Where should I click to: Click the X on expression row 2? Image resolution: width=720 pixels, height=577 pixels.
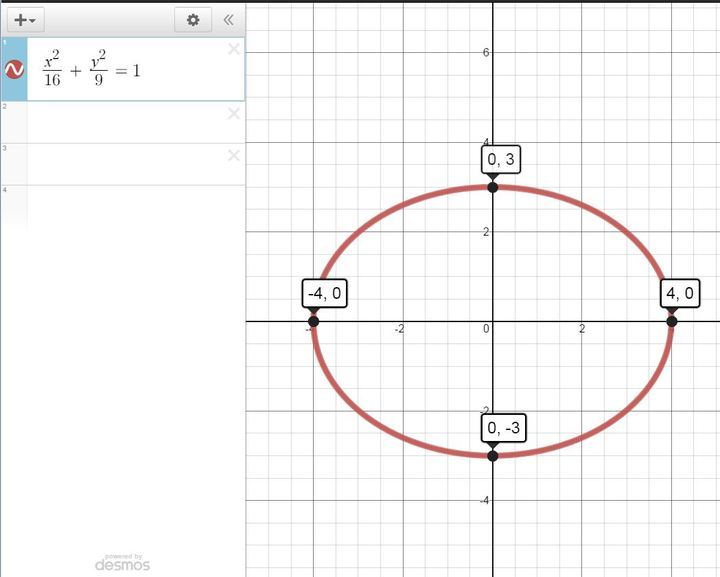pyautogui.click(x=233, y=113)
